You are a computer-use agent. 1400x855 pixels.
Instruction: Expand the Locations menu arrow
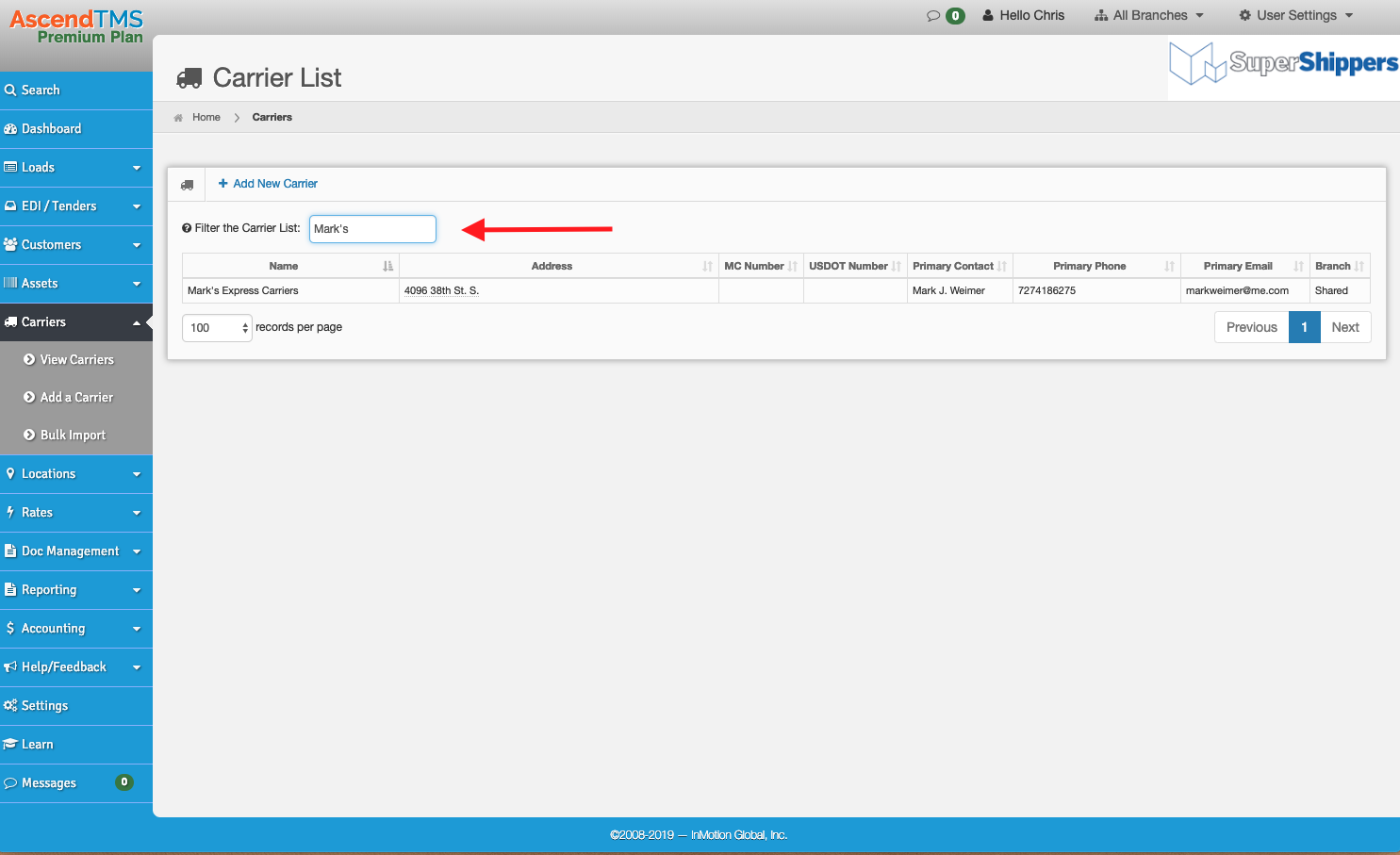coord(137,474)
